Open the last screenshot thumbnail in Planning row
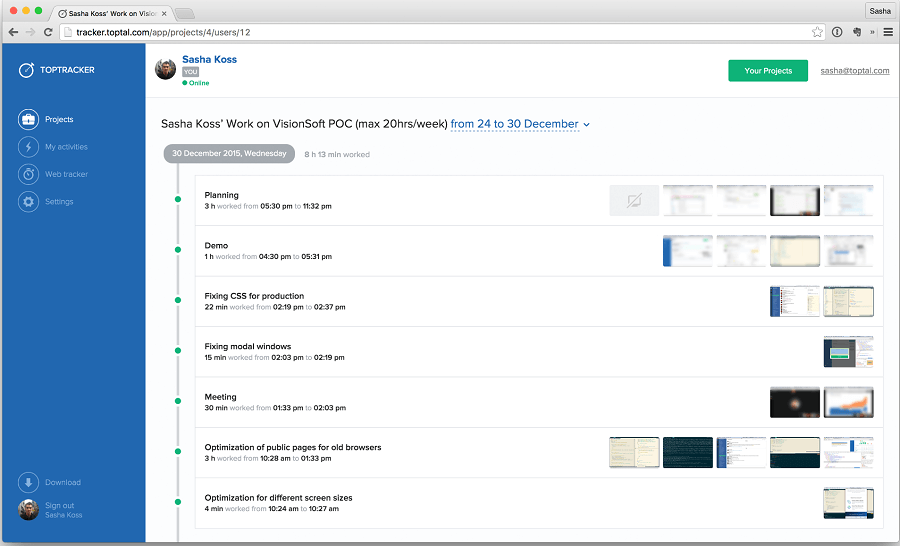 tap(848, 200)
